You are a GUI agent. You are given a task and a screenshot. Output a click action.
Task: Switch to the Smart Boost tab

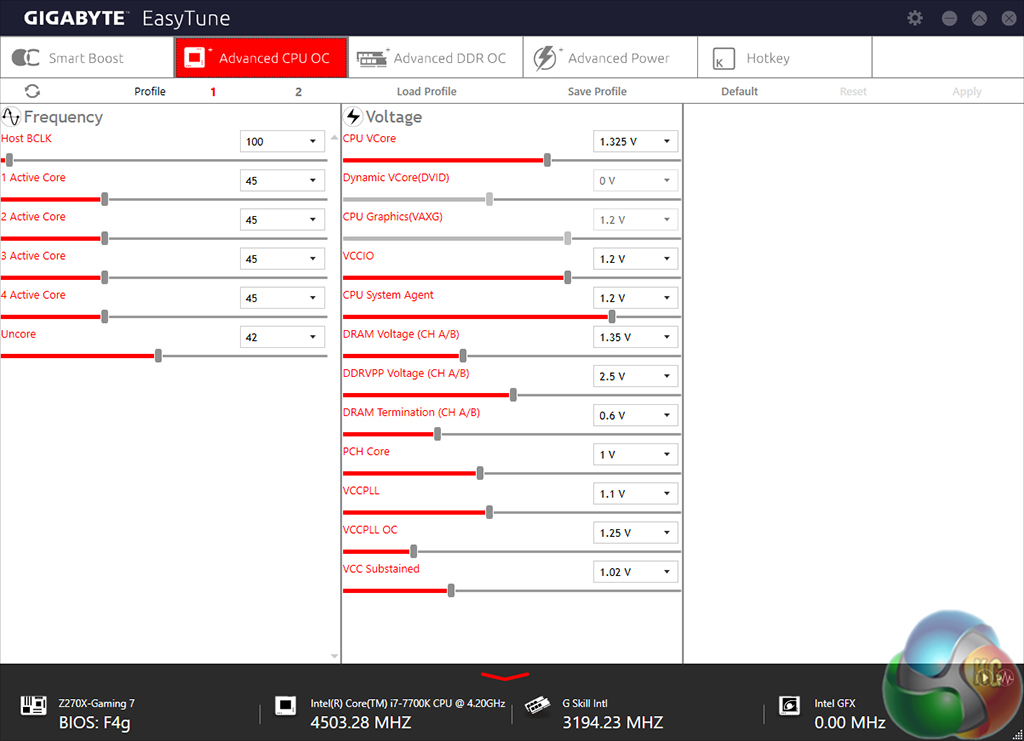pos(87,57)
